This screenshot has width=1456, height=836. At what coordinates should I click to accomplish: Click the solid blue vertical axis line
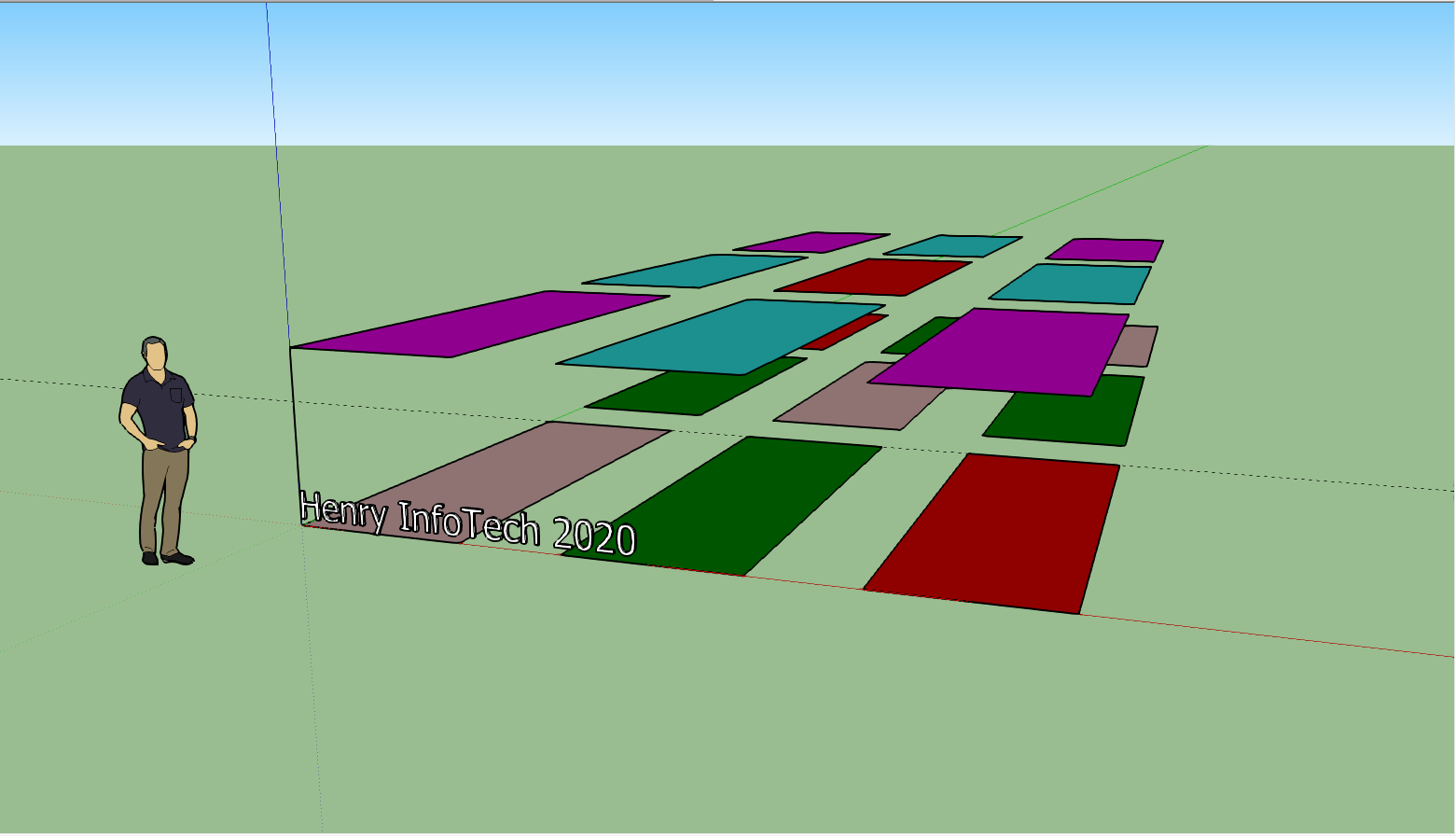click(x=278, y=174)
